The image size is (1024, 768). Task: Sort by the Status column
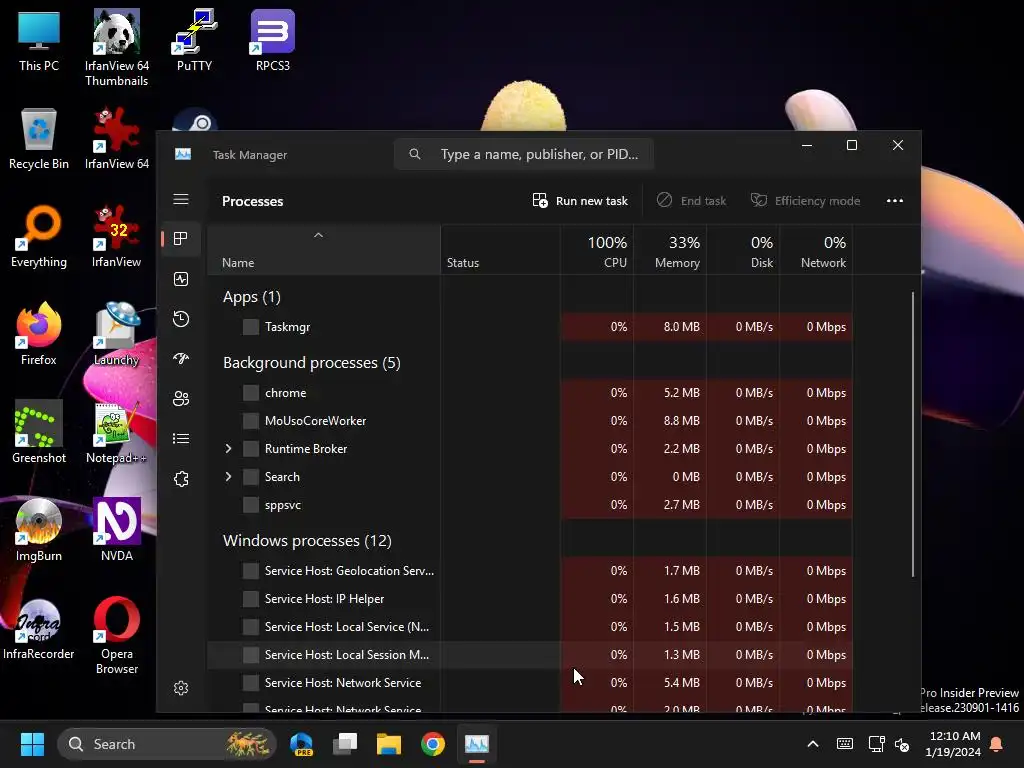500,251
